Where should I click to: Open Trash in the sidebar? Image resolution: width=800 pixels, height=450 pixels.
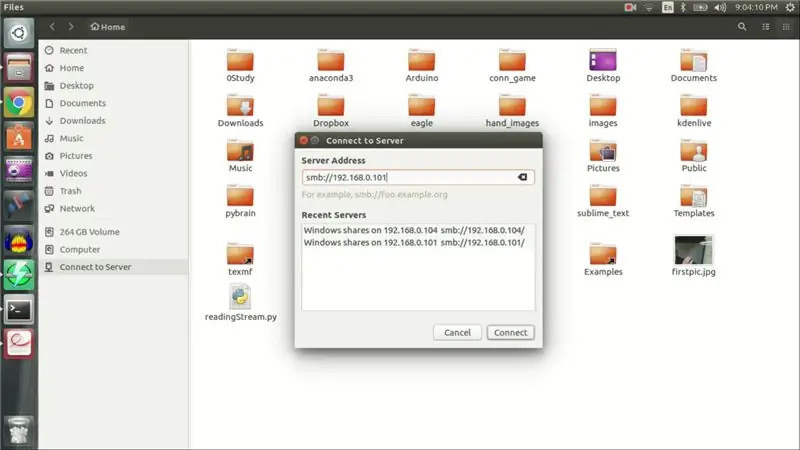pos(70,191)
